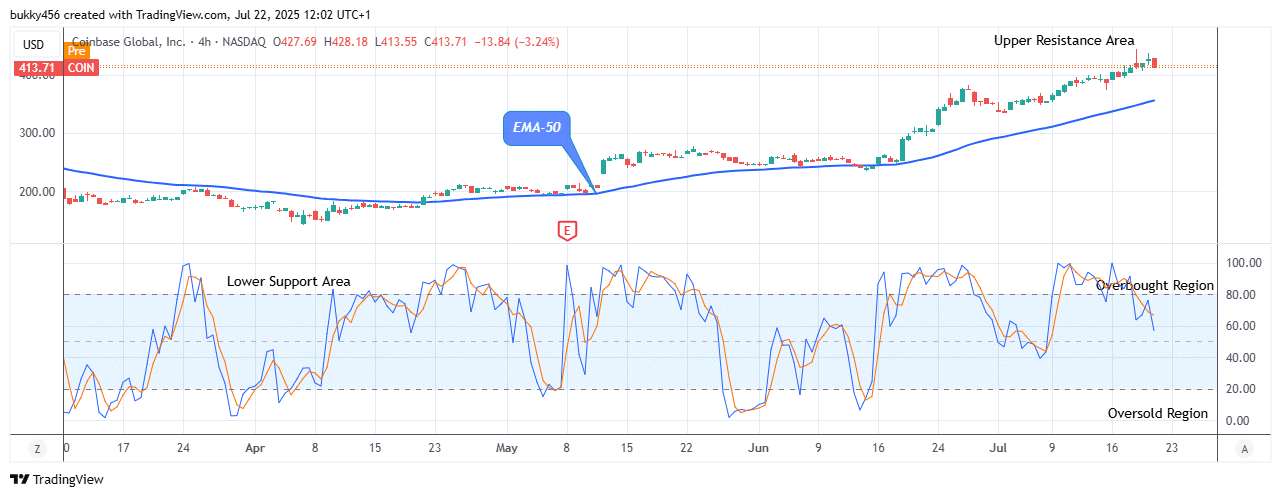1281x497 pixels.
Task: Click the '24' date label before Jul
Action: (x=937, y=449)
